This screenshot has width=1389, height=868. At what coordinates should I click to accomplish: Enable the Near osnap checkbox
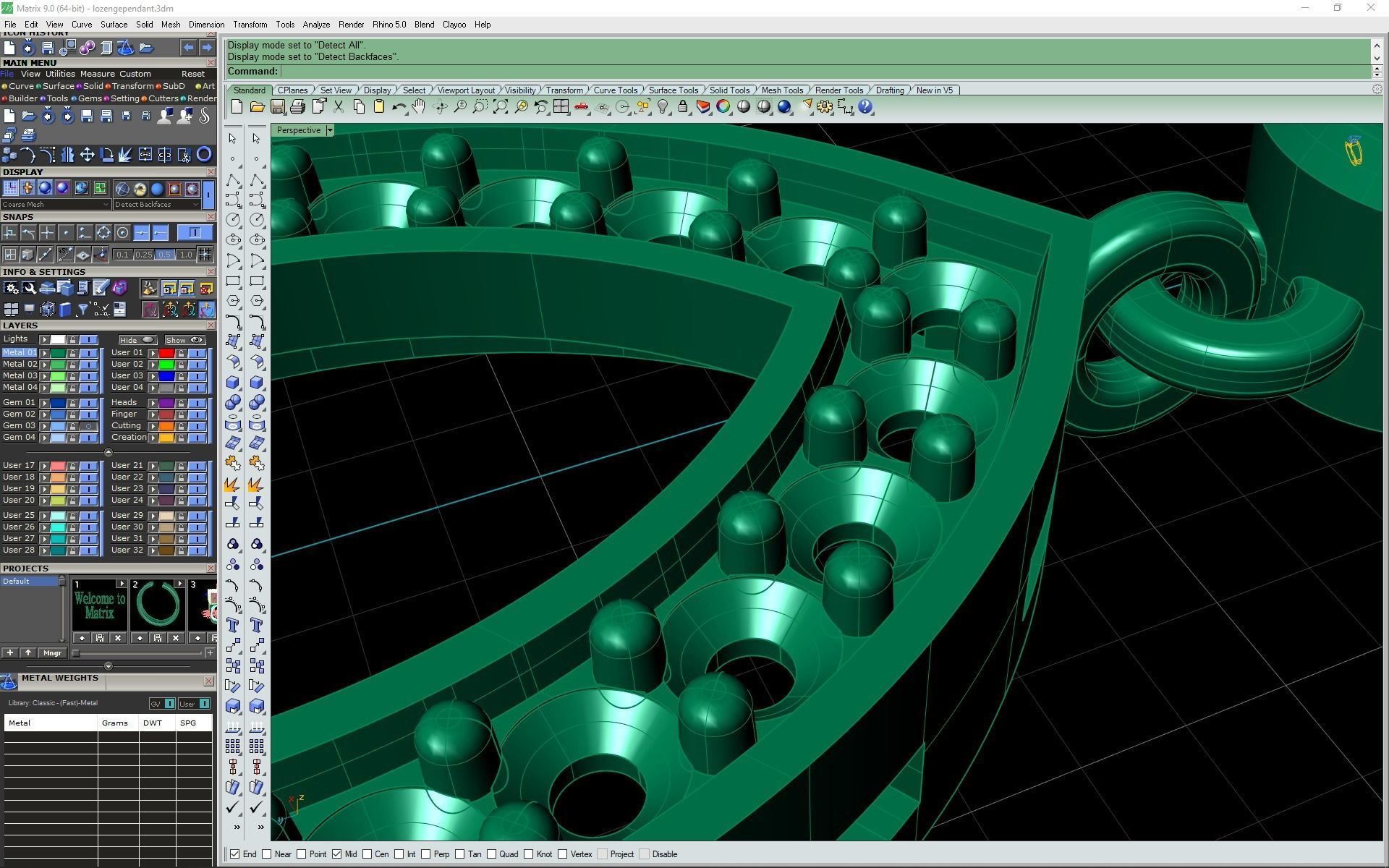pyautogui.click(x=267, y=854)
